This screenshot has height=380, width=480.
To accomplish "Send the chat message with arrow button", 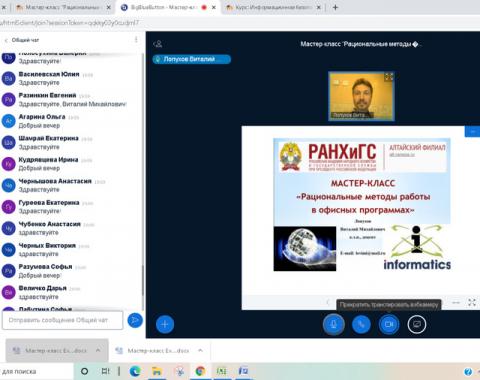I will click(135, 320).
